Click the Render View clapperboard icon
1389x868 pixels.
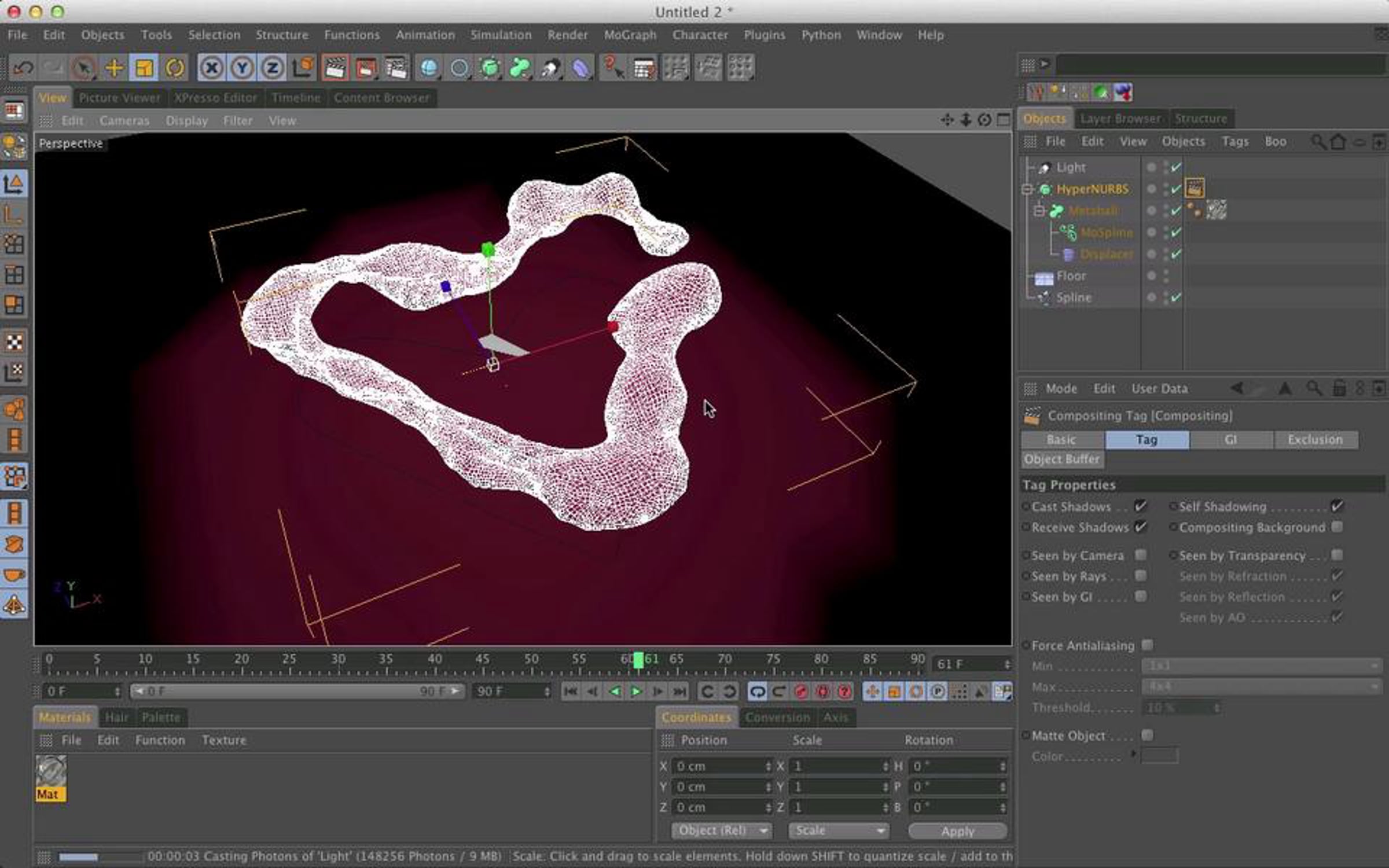coord(335,68)
